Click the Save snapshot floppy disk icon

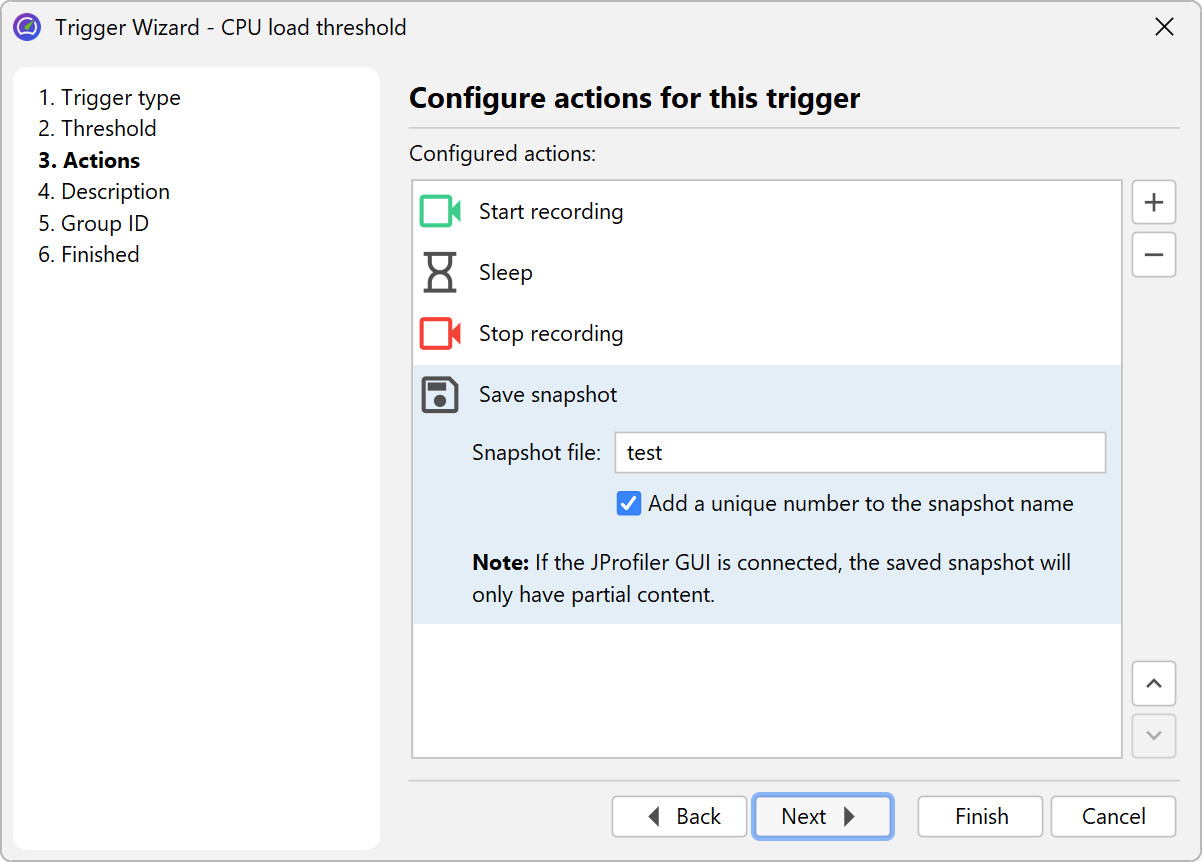pyautogui.click(x=440, y=395)
